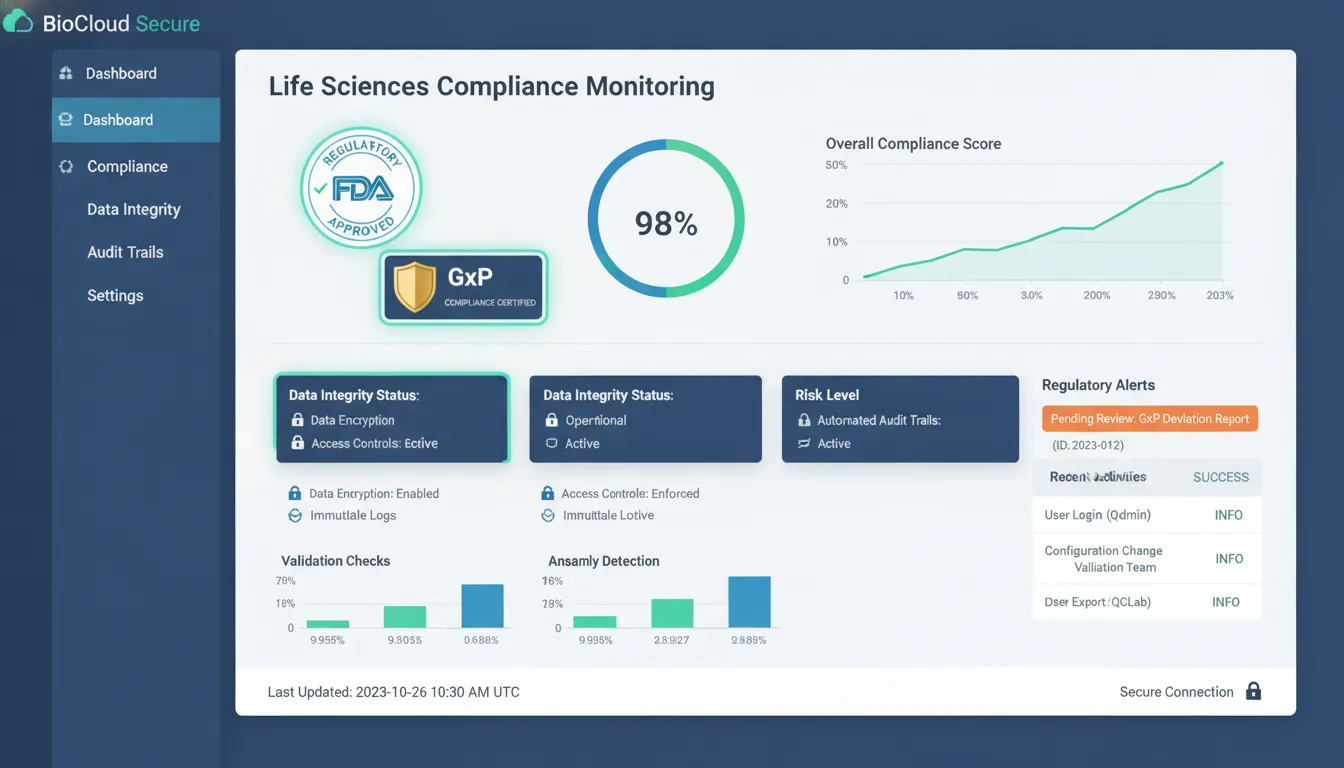Click the blue lock beside Access Controle: Enforced

[547, 493]
